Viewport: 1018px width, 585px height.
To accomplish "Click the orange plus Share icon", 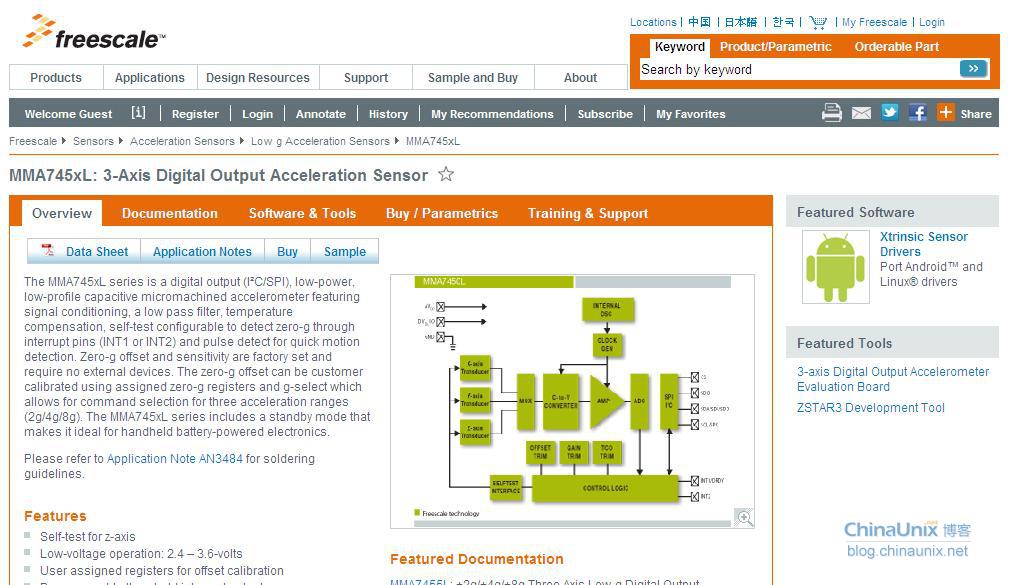I will pos(945,112).
